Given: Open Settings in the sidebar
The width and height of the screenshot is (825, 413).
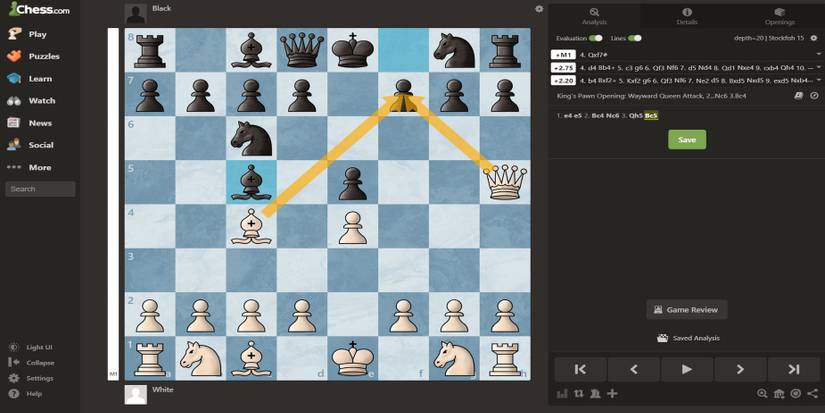Looking at the screenshot, I should pos(32,378).
